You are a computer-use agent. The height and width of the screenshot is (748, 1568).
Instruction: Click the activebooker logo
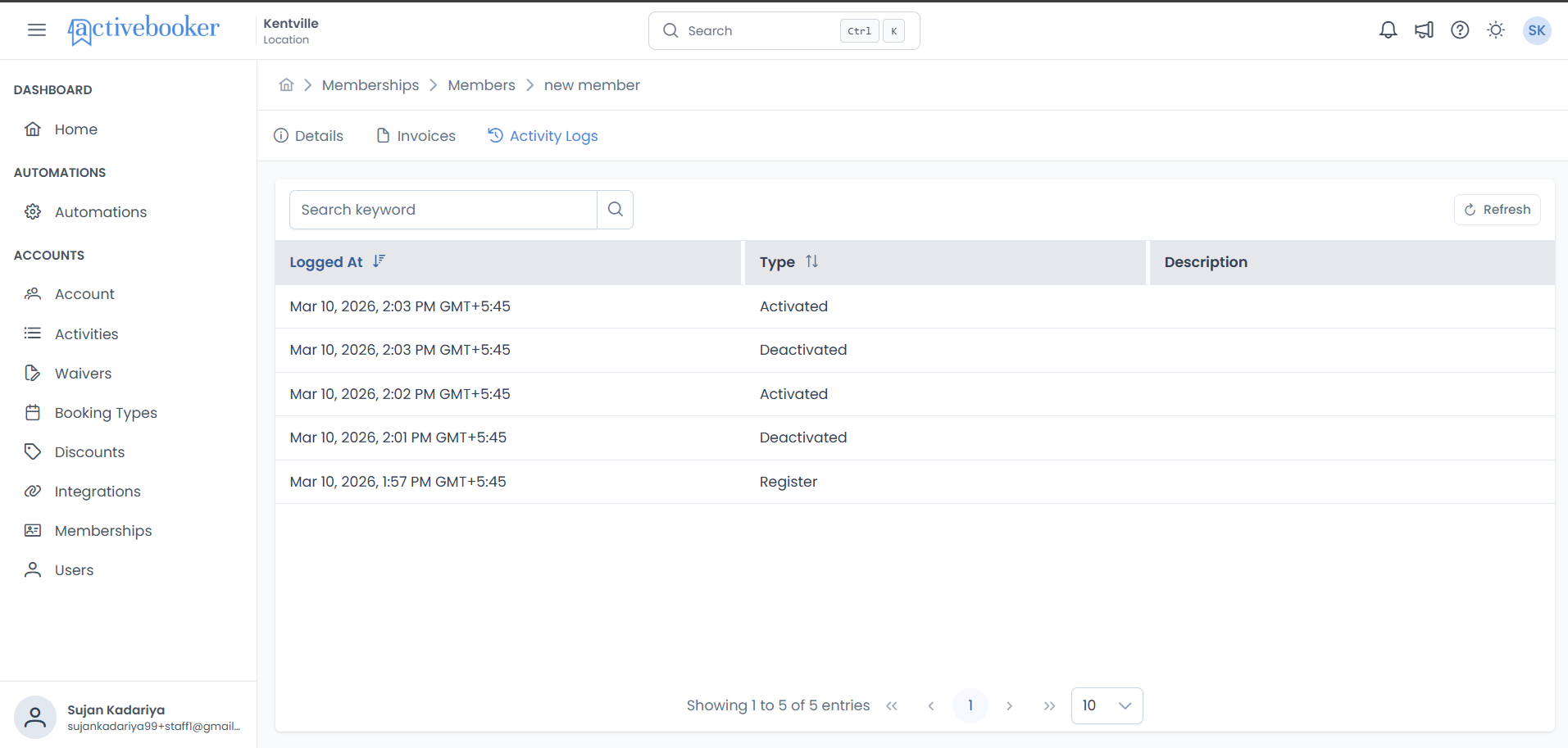click(143, 30)
